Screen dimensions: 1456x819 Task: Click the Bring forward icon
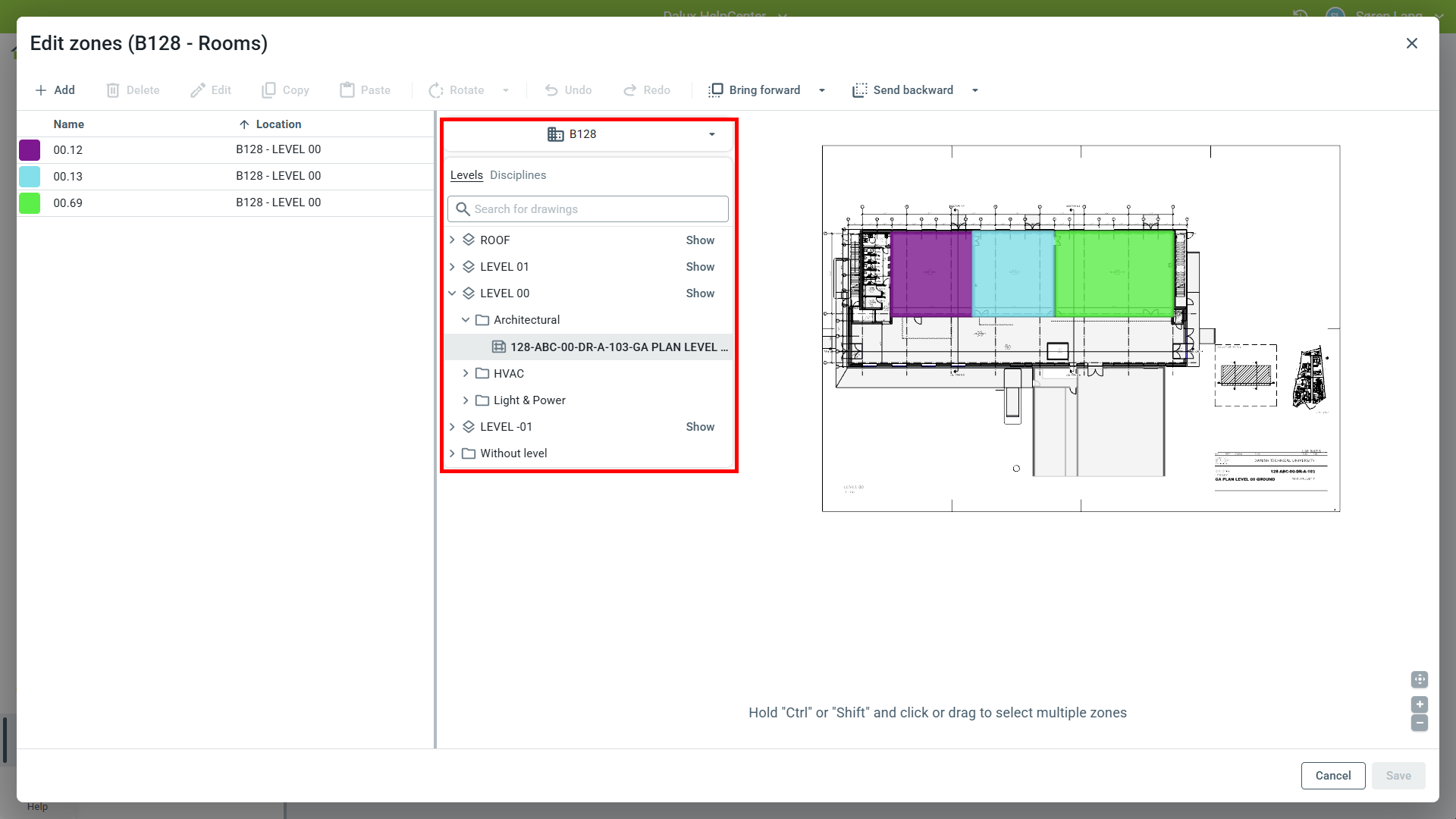click(715, 90)
